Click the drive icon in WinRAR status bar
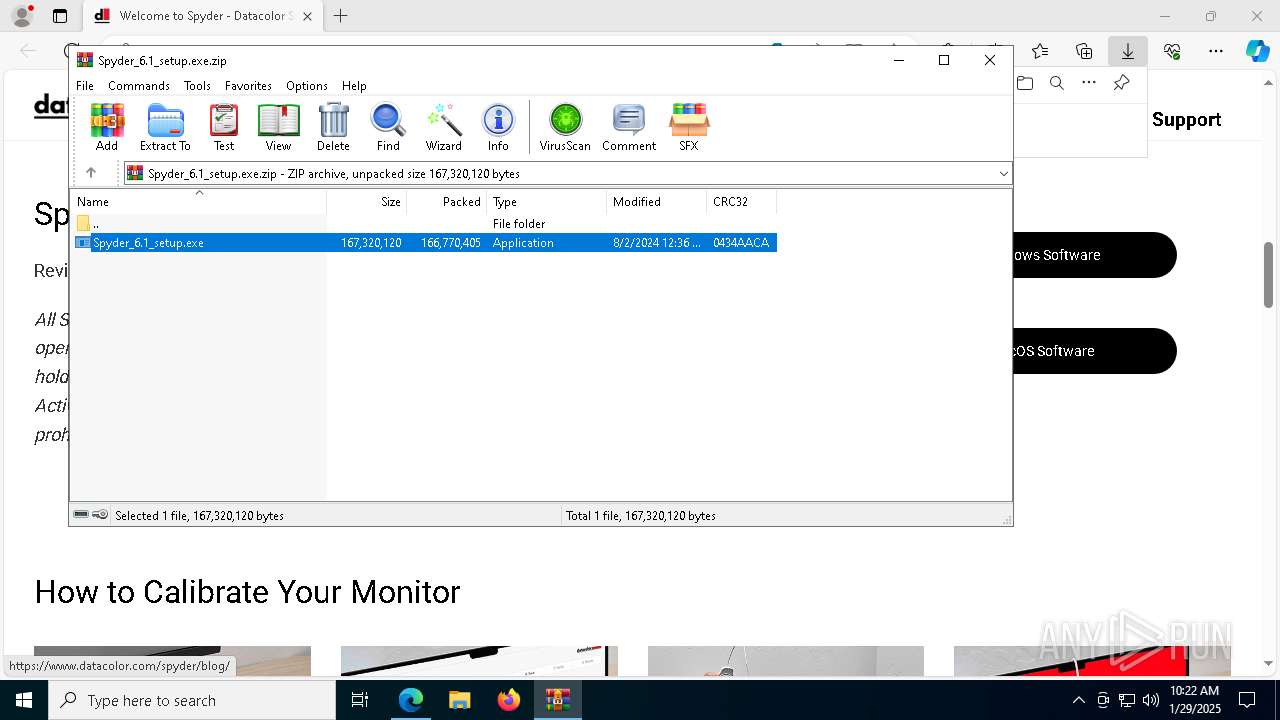Screen dimensions: 1280x720 point(81,515)
